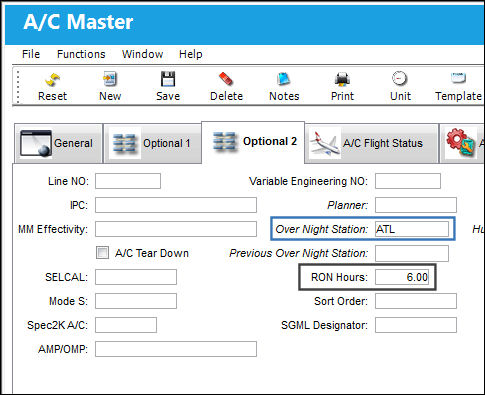Open the Unit clock icon
Image resolution: width=485 pixels, height=395 pixels.
(x=400, y=87)
